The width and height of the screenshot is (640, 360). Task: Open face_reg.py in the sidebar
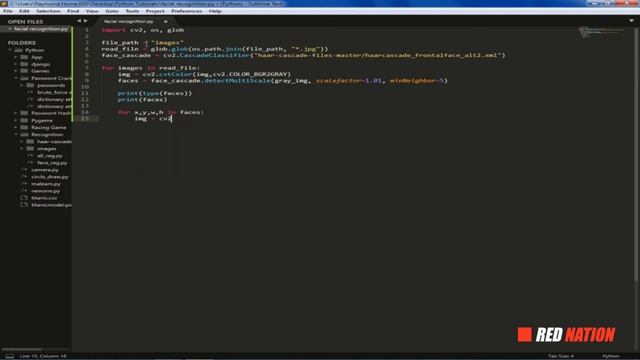tap(52, 162)
